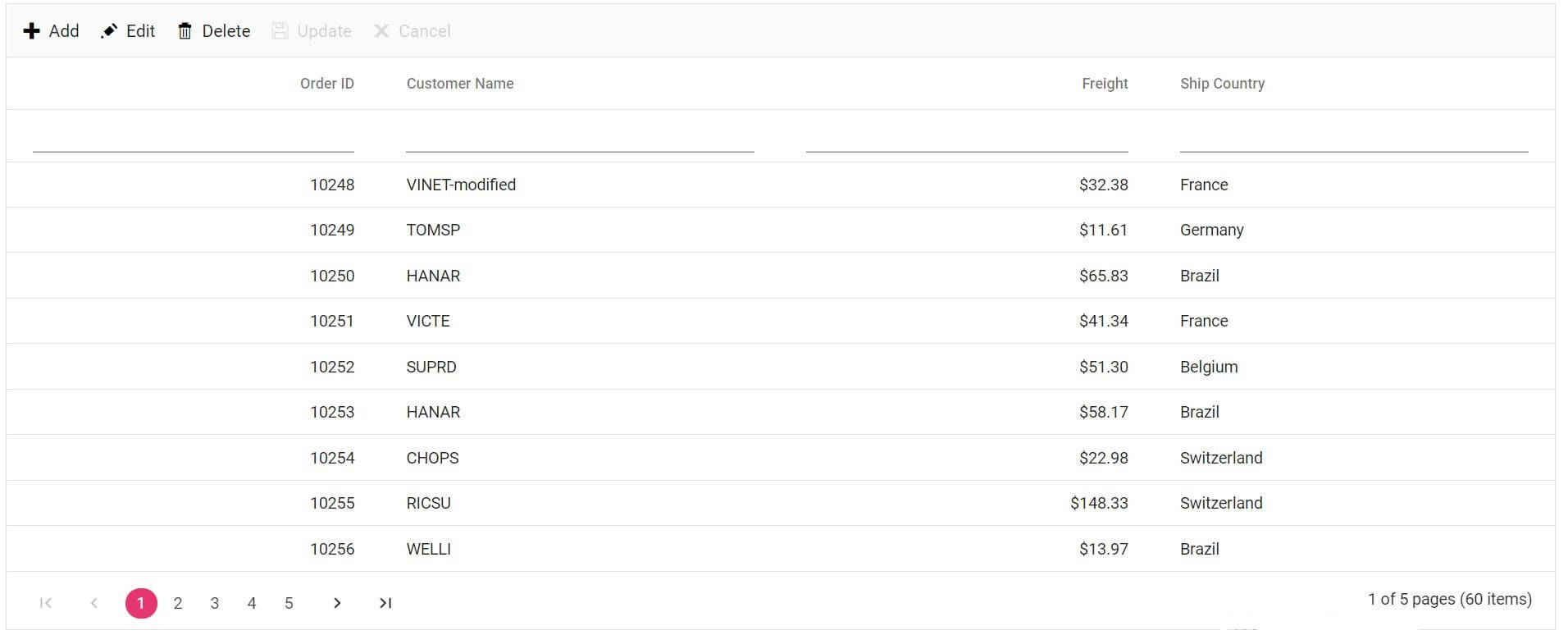Go to first page arrow
1568x635 pixels.
coord(46,603)
